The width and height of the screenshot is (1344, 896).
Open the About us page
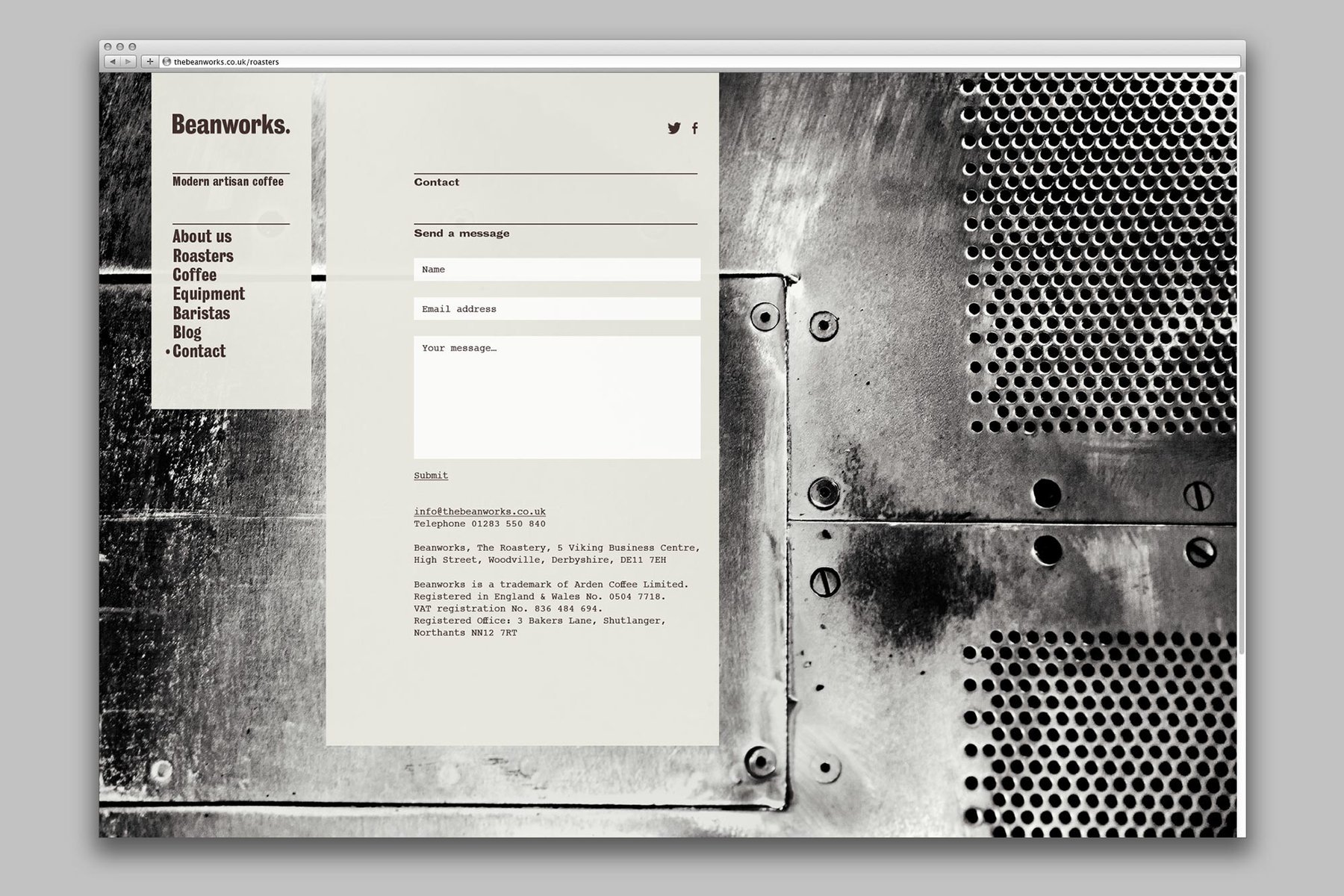(x=202, y=237)
